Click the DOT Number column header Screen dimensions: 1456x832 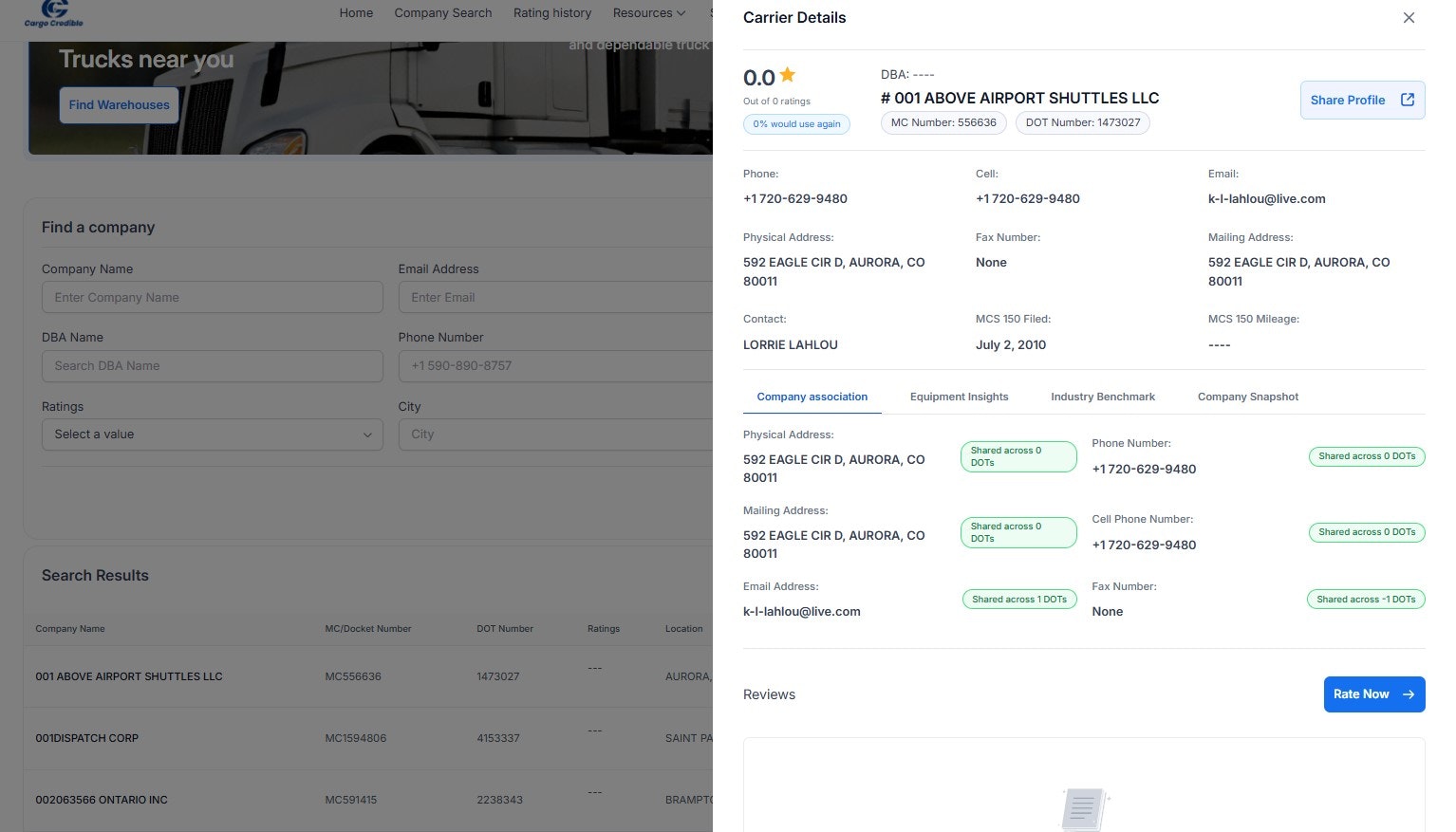coord(505,629)
